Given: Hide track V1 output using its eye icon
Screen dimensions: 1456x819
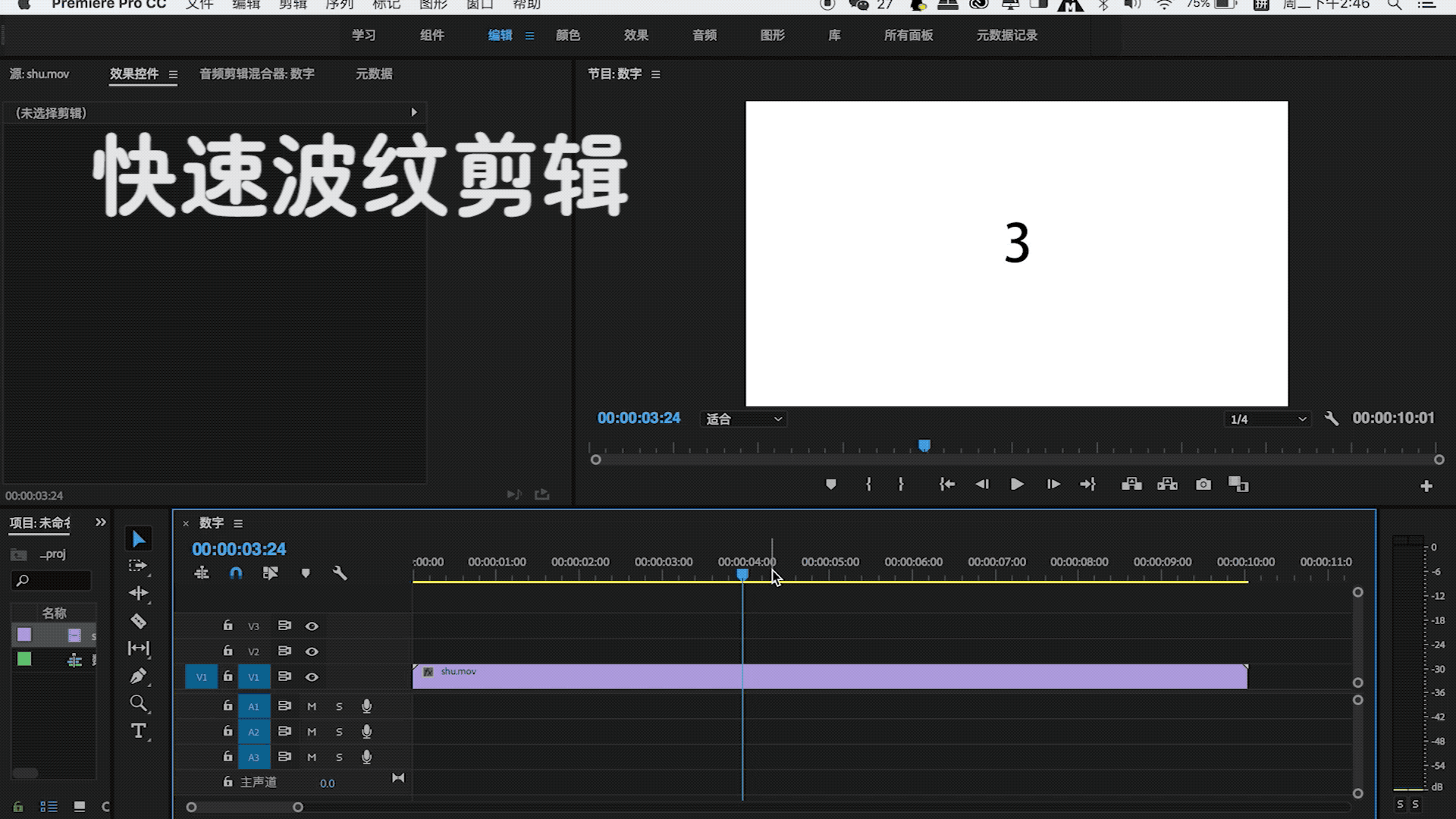Looking at the screenshot, I should click(311, 676).
